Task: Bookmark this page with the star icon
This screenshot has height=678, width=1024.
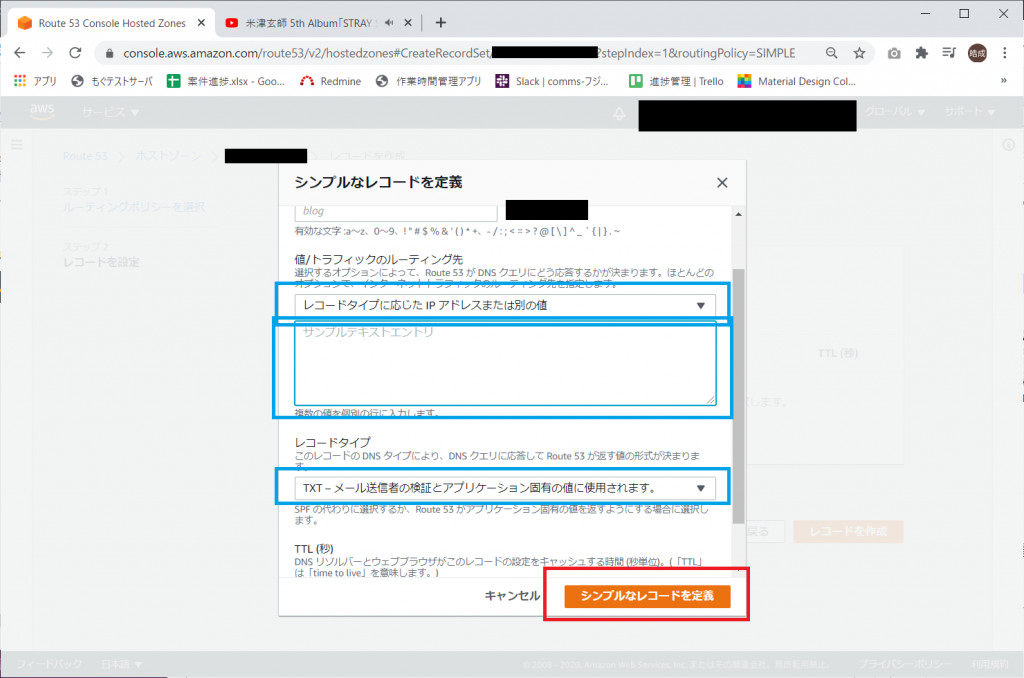Action: click(x=859, y=53)
